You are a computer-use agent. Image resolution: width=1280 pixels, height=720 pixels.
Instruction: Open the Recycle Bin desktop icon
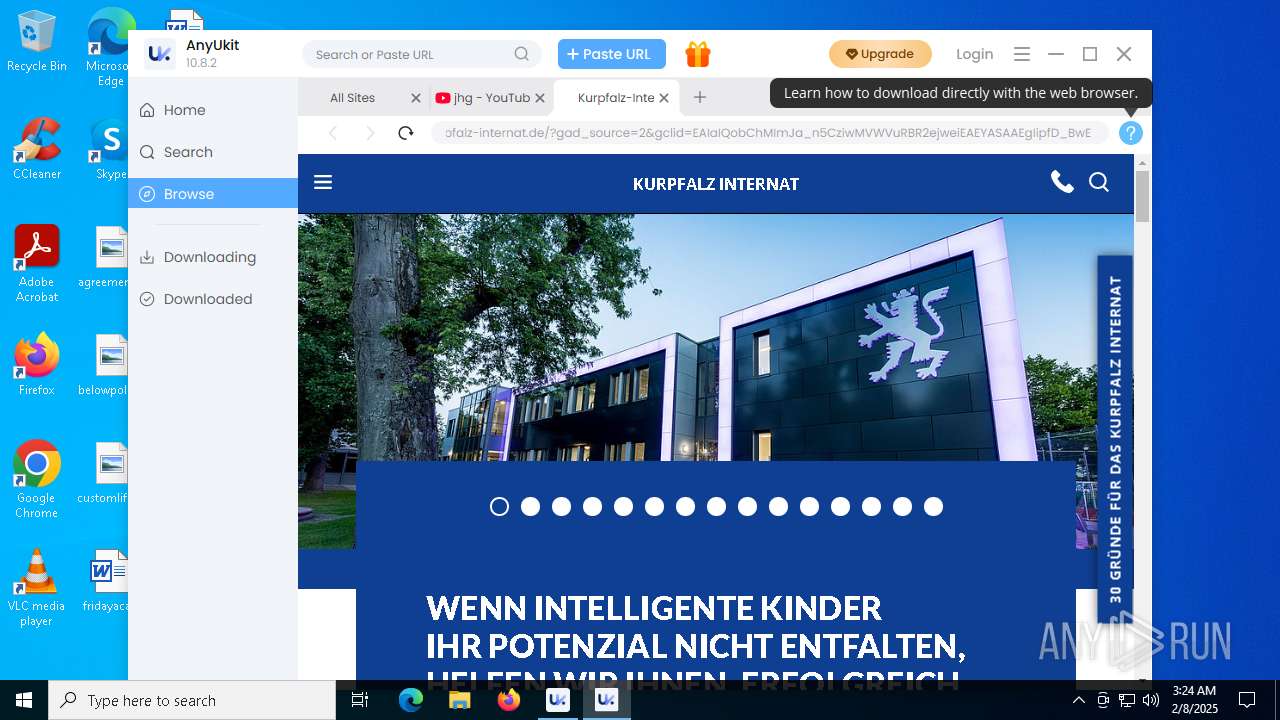pos(37,42)
